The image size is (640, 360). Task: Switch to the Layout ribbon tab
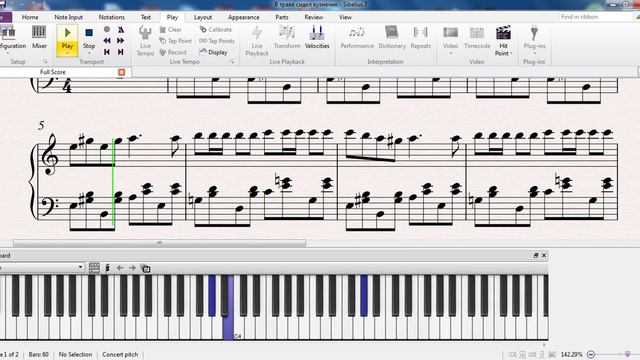click(x=203, y=17)
